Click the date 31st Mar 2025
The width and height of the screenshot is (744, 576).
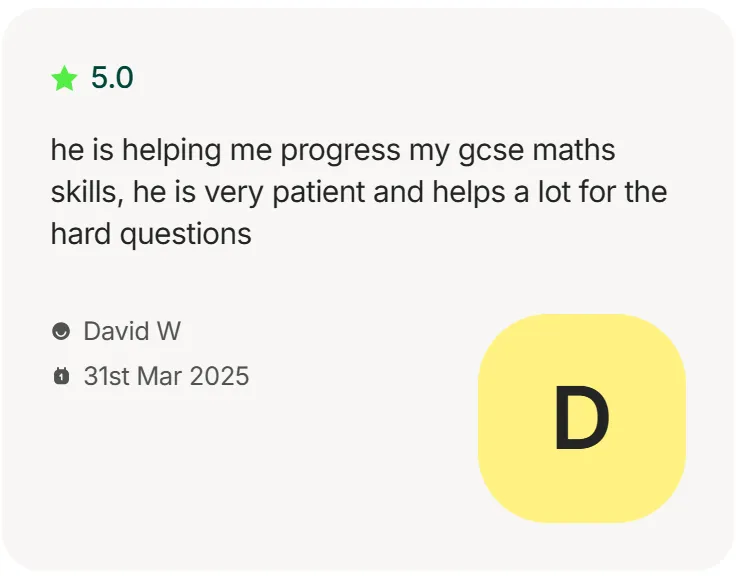166,376
